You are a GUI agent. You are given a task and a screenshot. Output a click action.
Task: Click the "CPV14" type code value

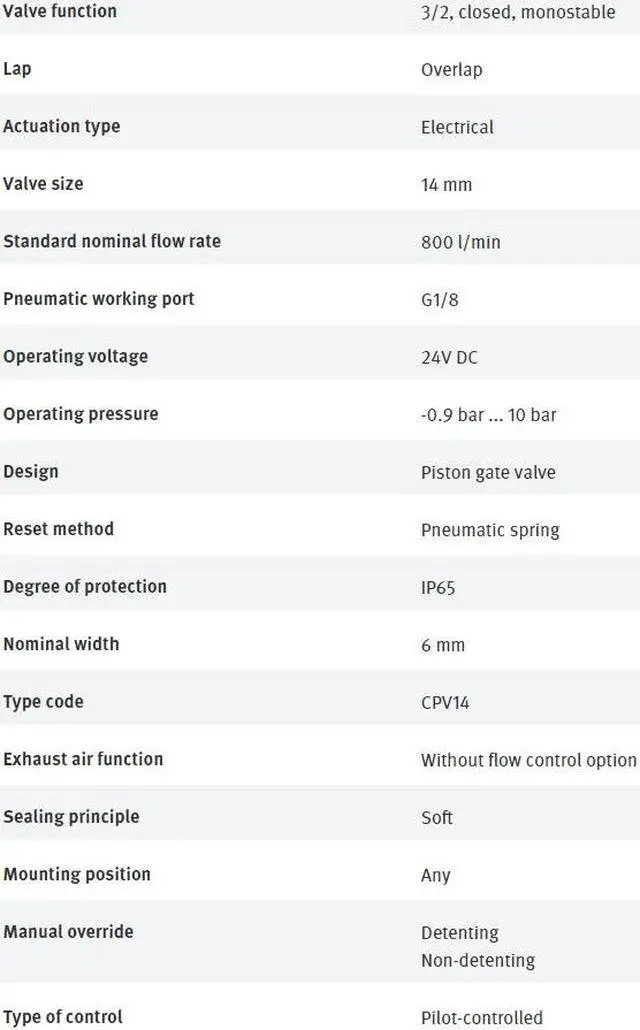click(445, 702)
